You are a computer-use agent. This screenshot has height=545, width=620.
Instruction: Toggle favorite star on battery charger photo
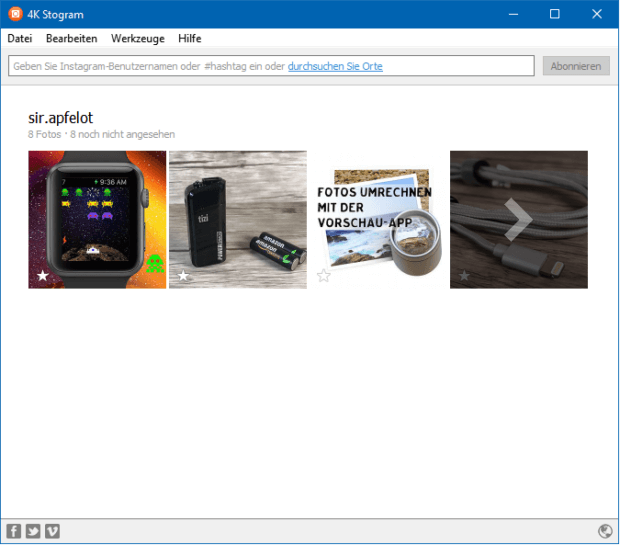click(183, 276)
